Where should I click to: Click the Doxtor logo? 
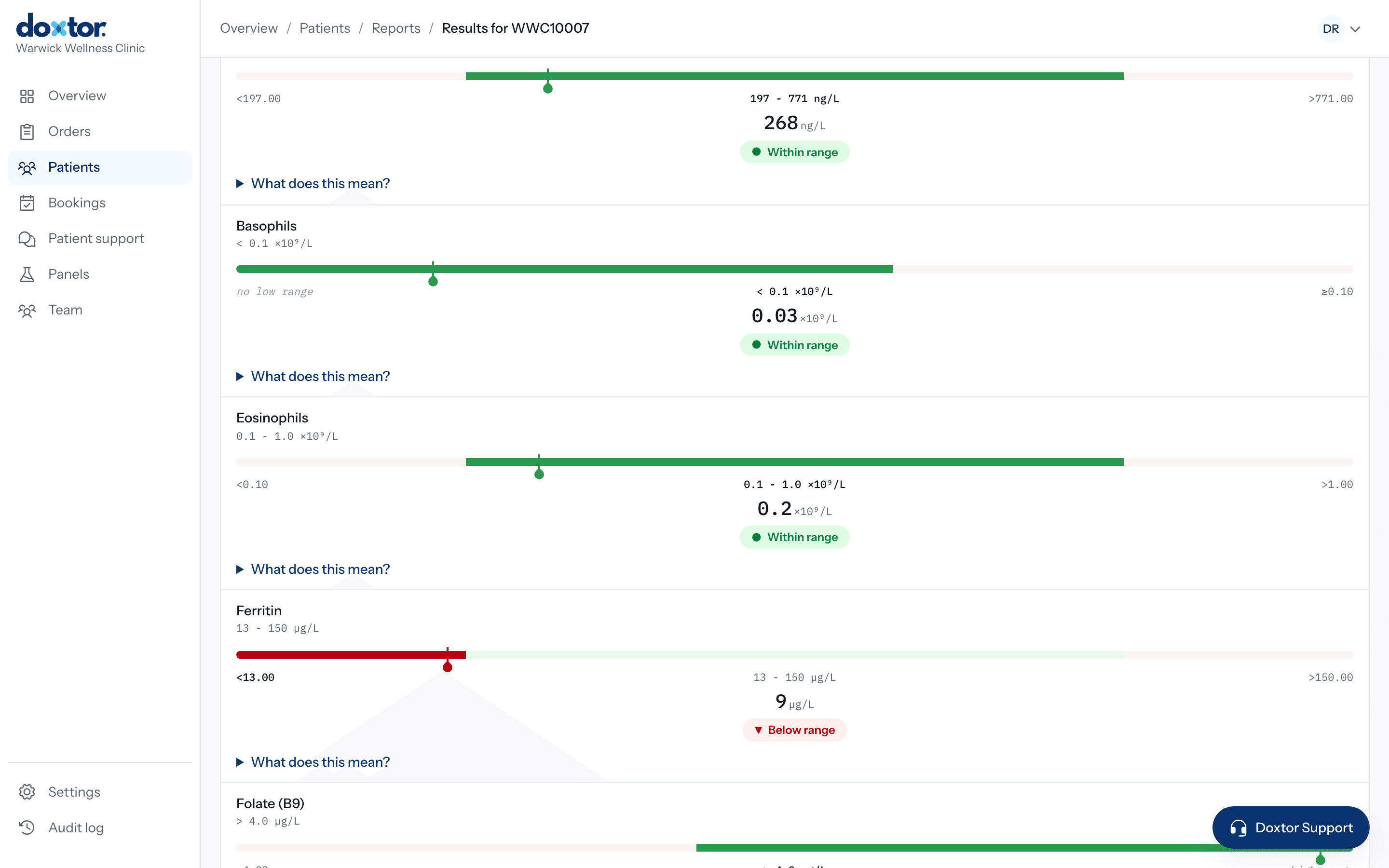click(x=61, y=26)
